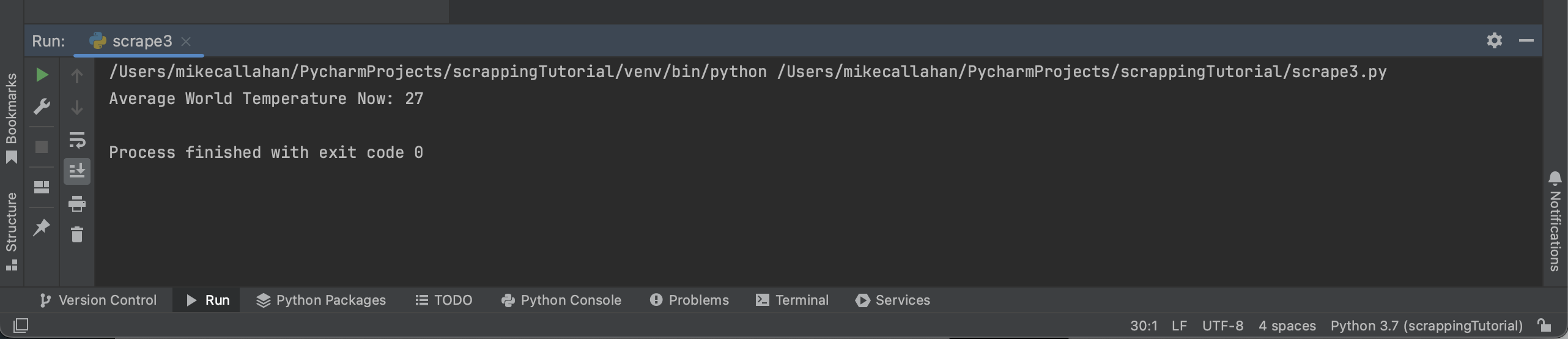Clear console with trash icon
This screenshot has width=1568, height=339.
point(77,234)
